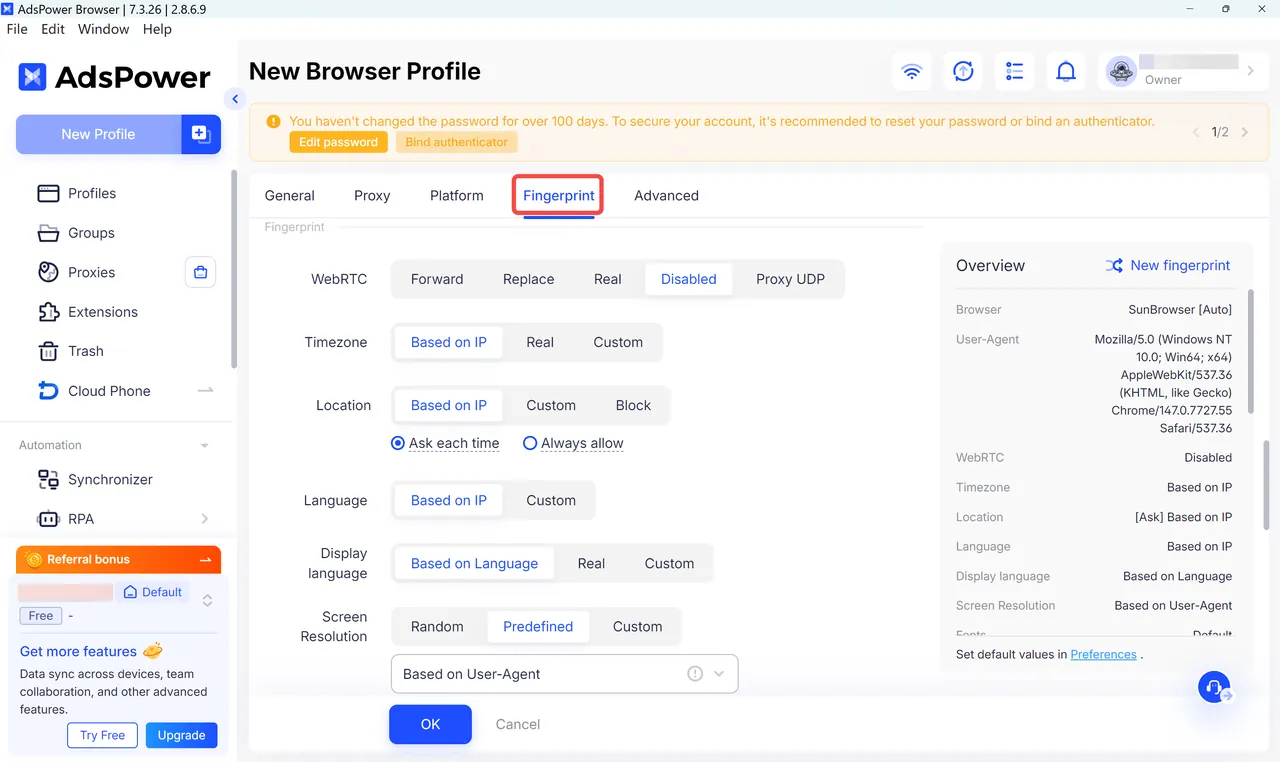
Task: Set Location to Block
Action: click(x=633, y=405)
